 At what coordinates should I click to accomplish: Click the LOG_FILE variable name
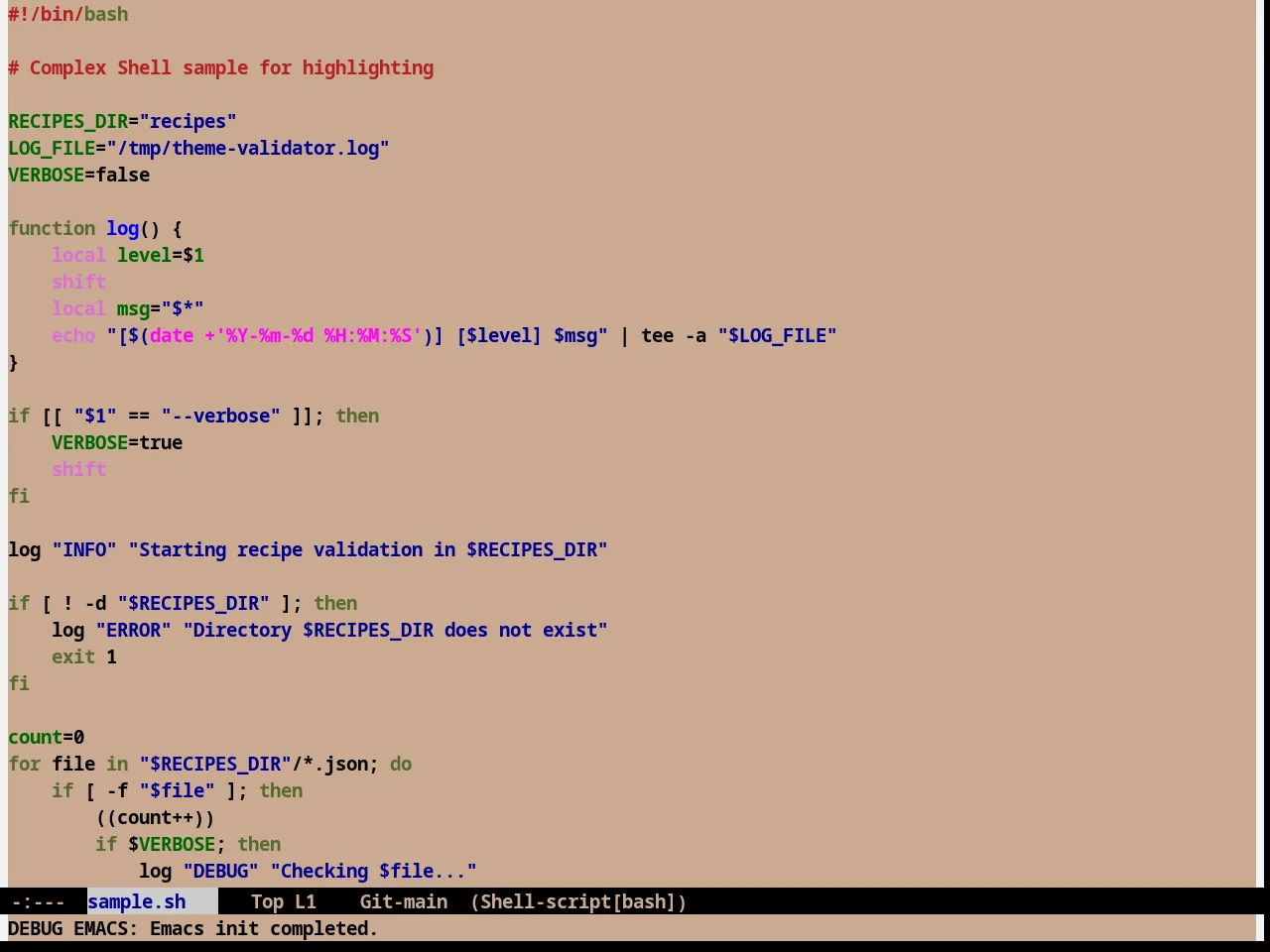pos(52,148)
